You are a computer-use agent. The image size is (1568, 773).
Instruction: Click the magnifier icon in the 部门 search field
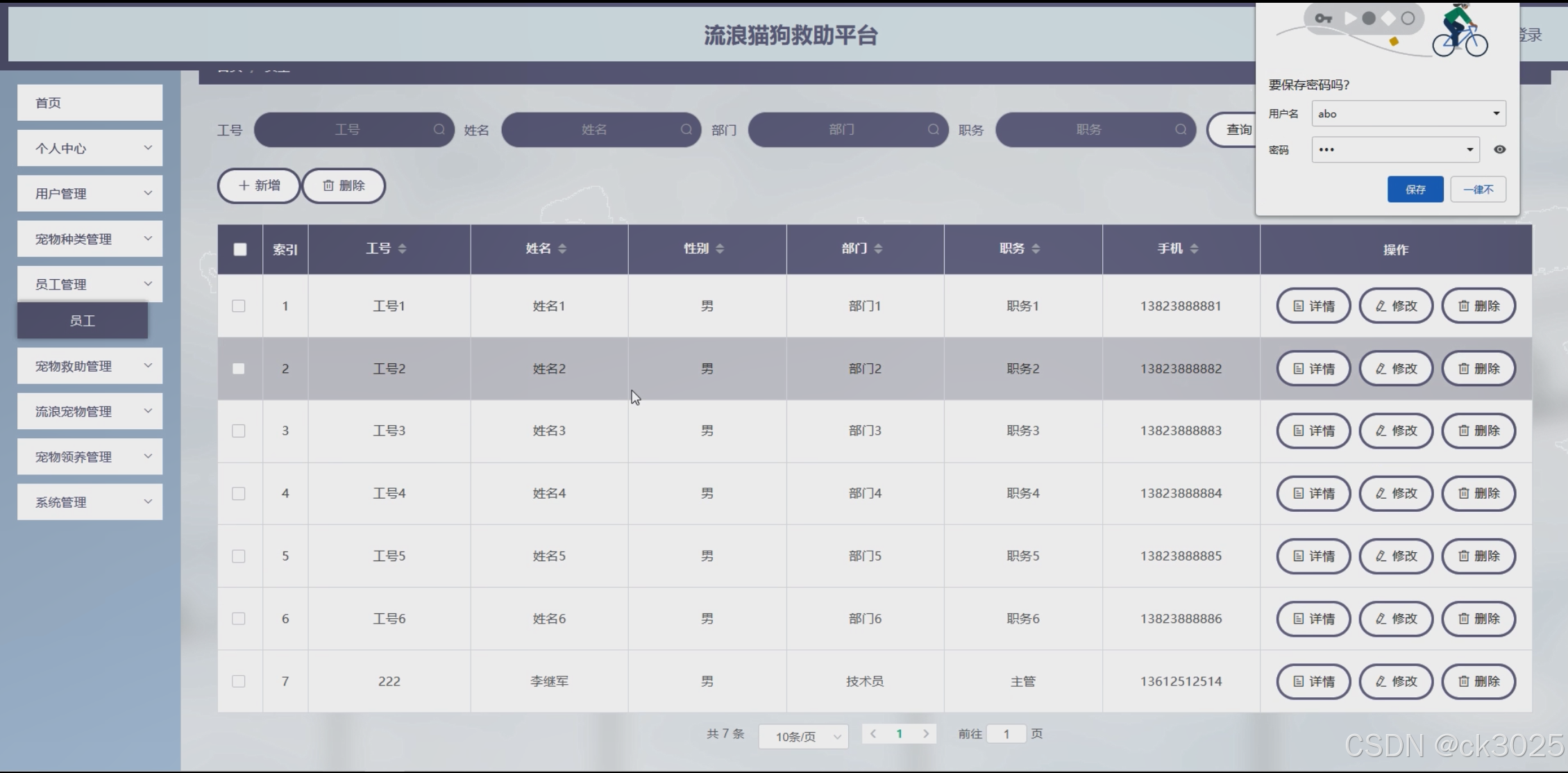click(933, 130)
